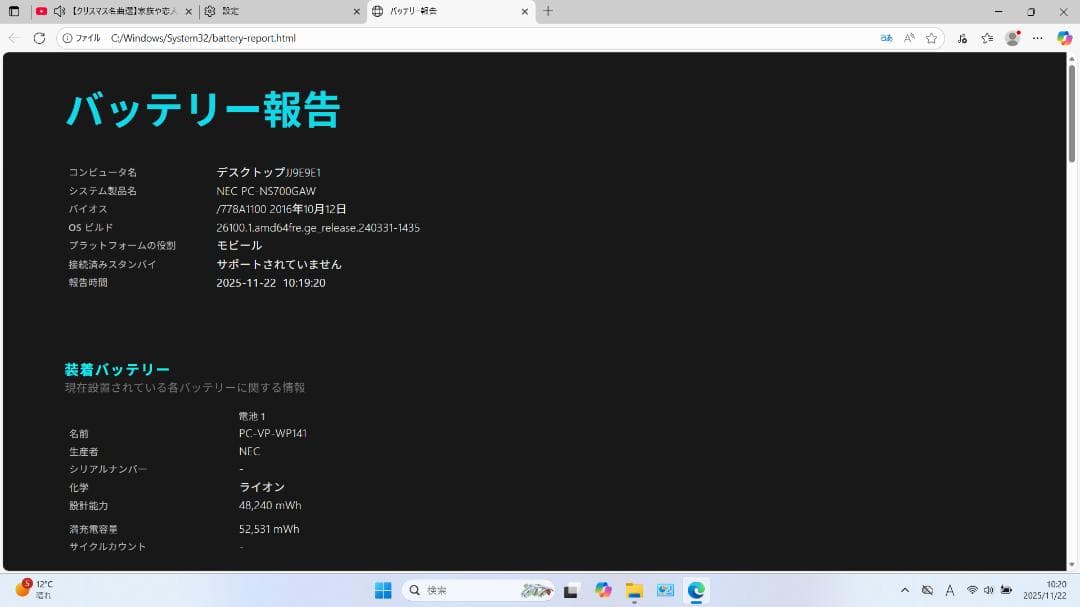This screenshot has height=607, width=1080.
Task: Open the translate page icon in address bar
Action: pyautogui.click(x=886, y=38)
